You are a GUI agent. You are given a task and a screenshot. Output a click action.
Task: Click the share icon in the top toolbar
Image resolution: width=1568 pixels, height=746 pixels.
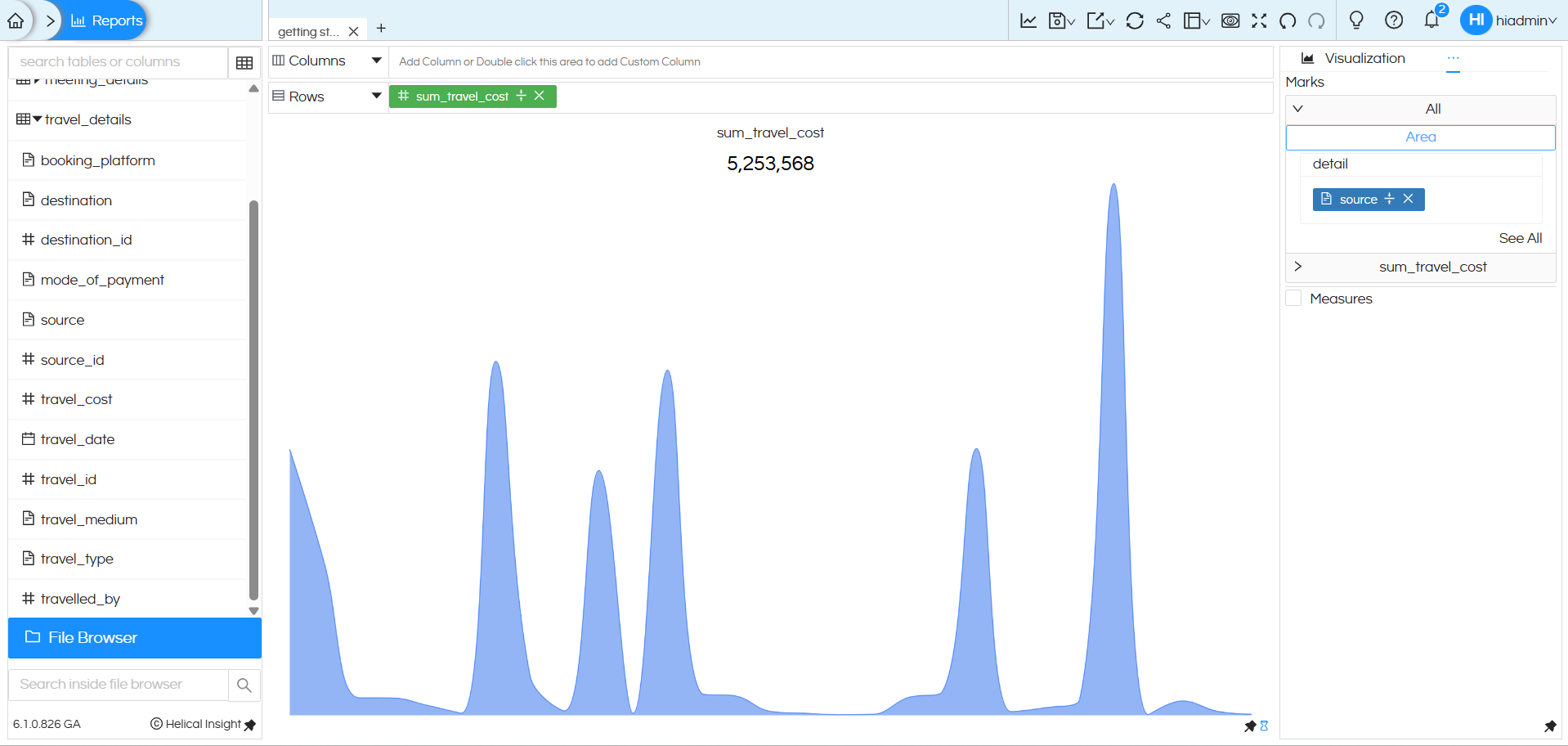point(1163,20)
